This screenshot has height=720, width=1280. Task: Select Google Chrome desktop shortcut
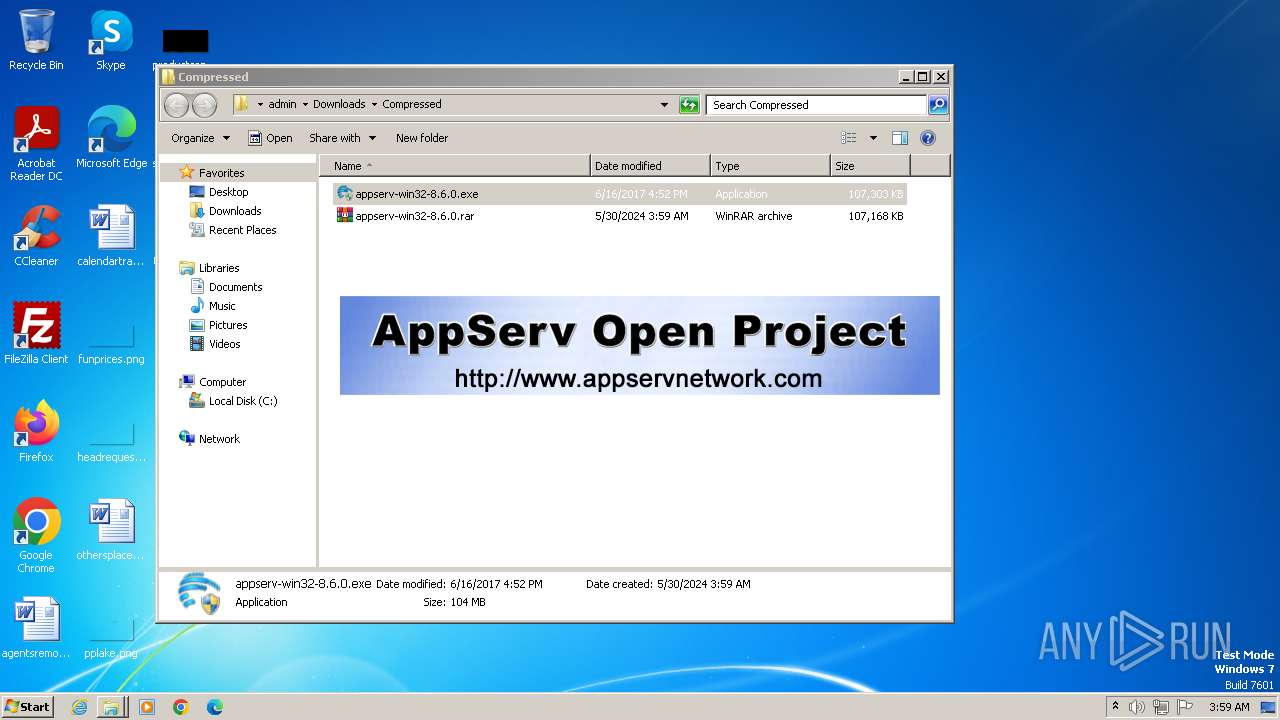(36, 536)
